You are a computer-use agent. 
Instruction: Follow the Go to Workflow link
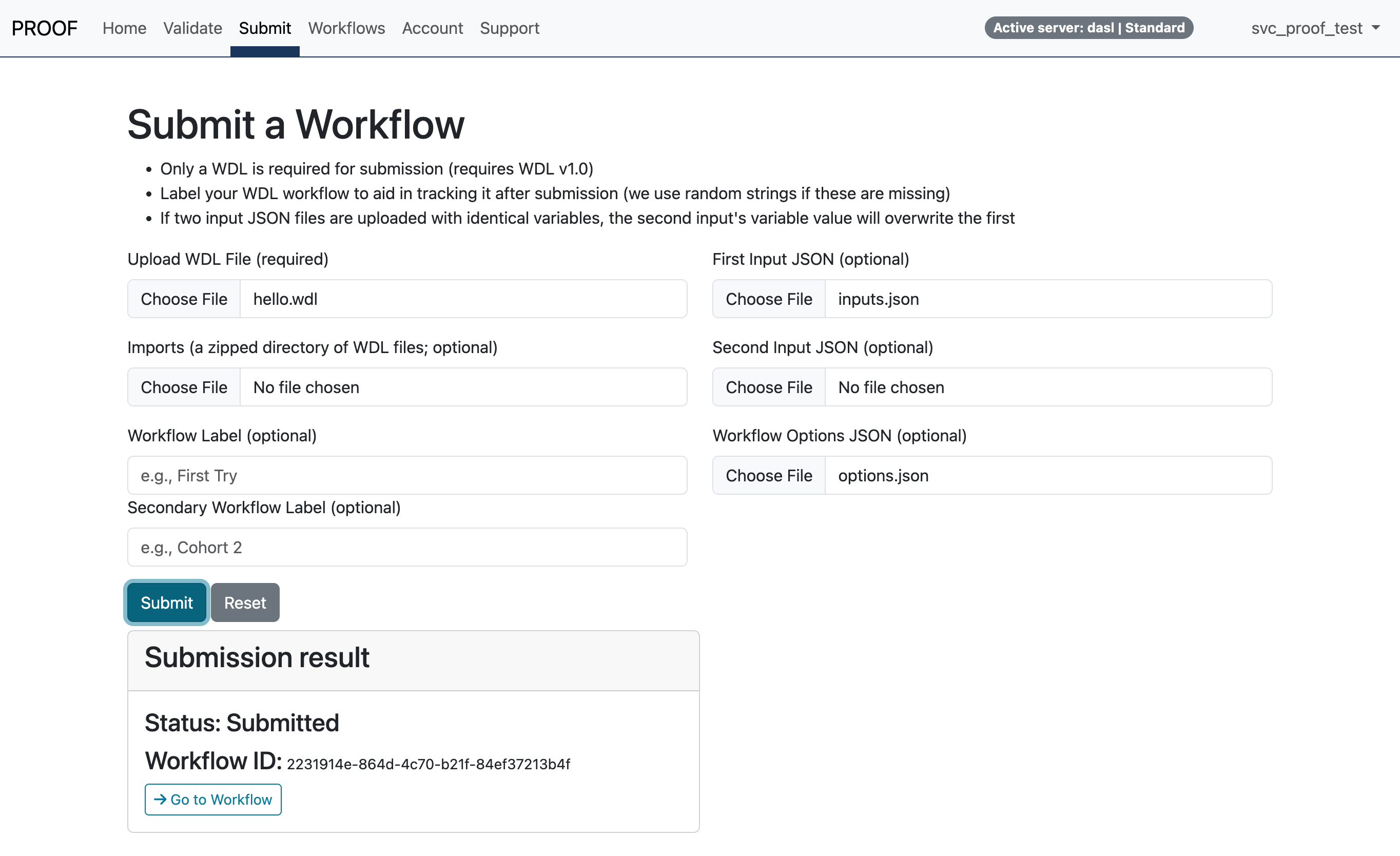click(x=213, y=799)
